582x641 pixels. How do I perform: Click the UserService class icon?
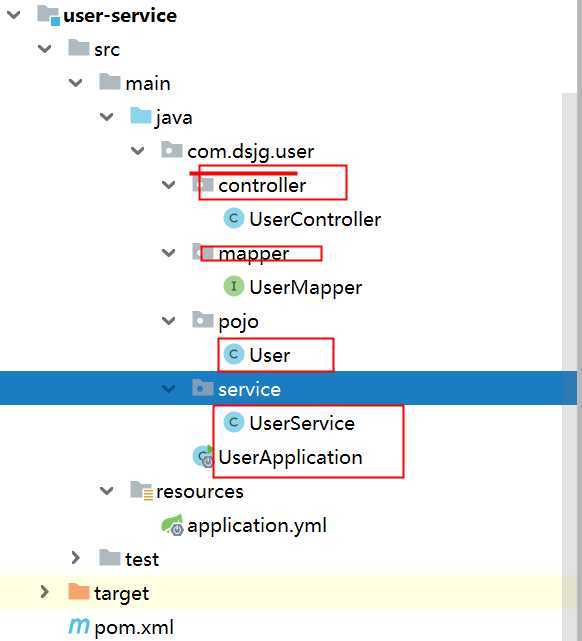234,422
